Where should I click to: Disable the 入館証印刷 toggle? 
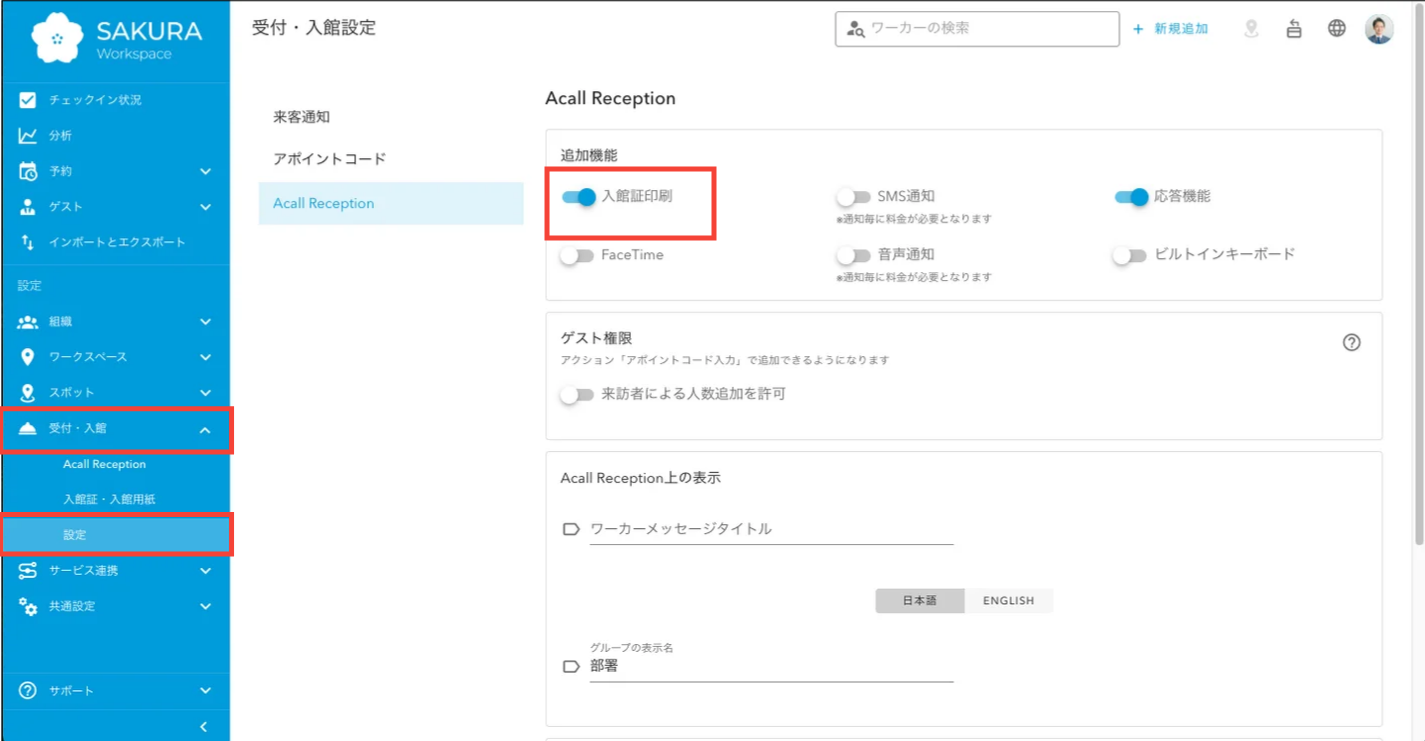click(x=579, y=197)
